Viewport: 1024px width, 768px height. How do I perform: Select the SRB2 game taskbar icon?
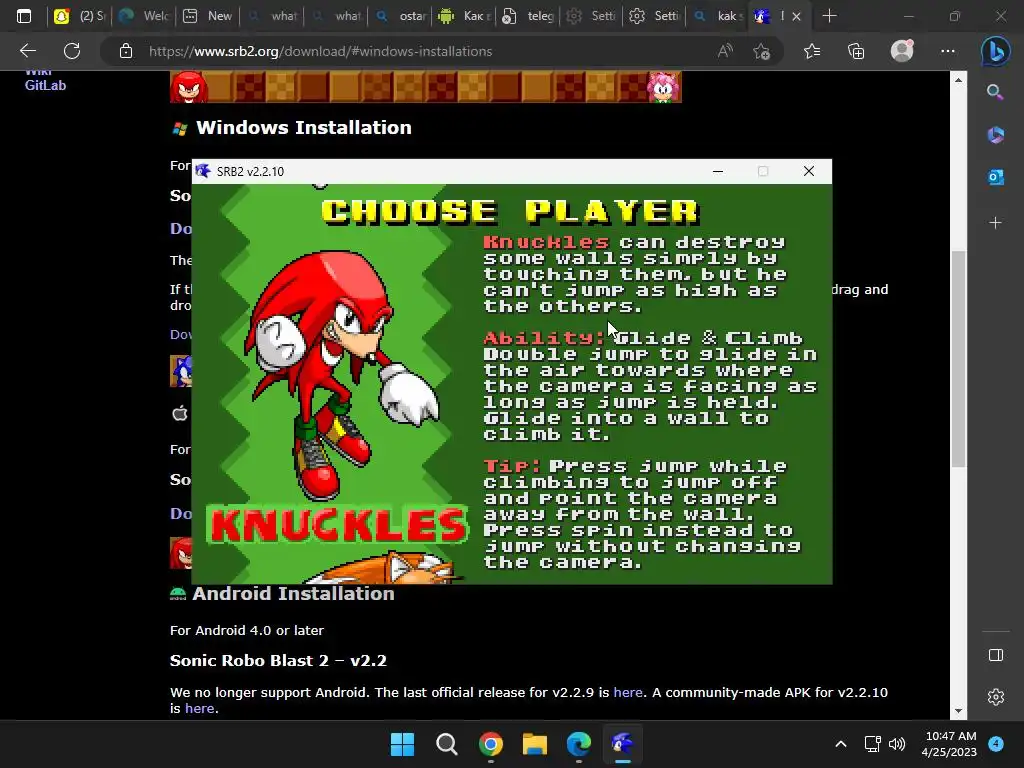(x=622, y=744)
